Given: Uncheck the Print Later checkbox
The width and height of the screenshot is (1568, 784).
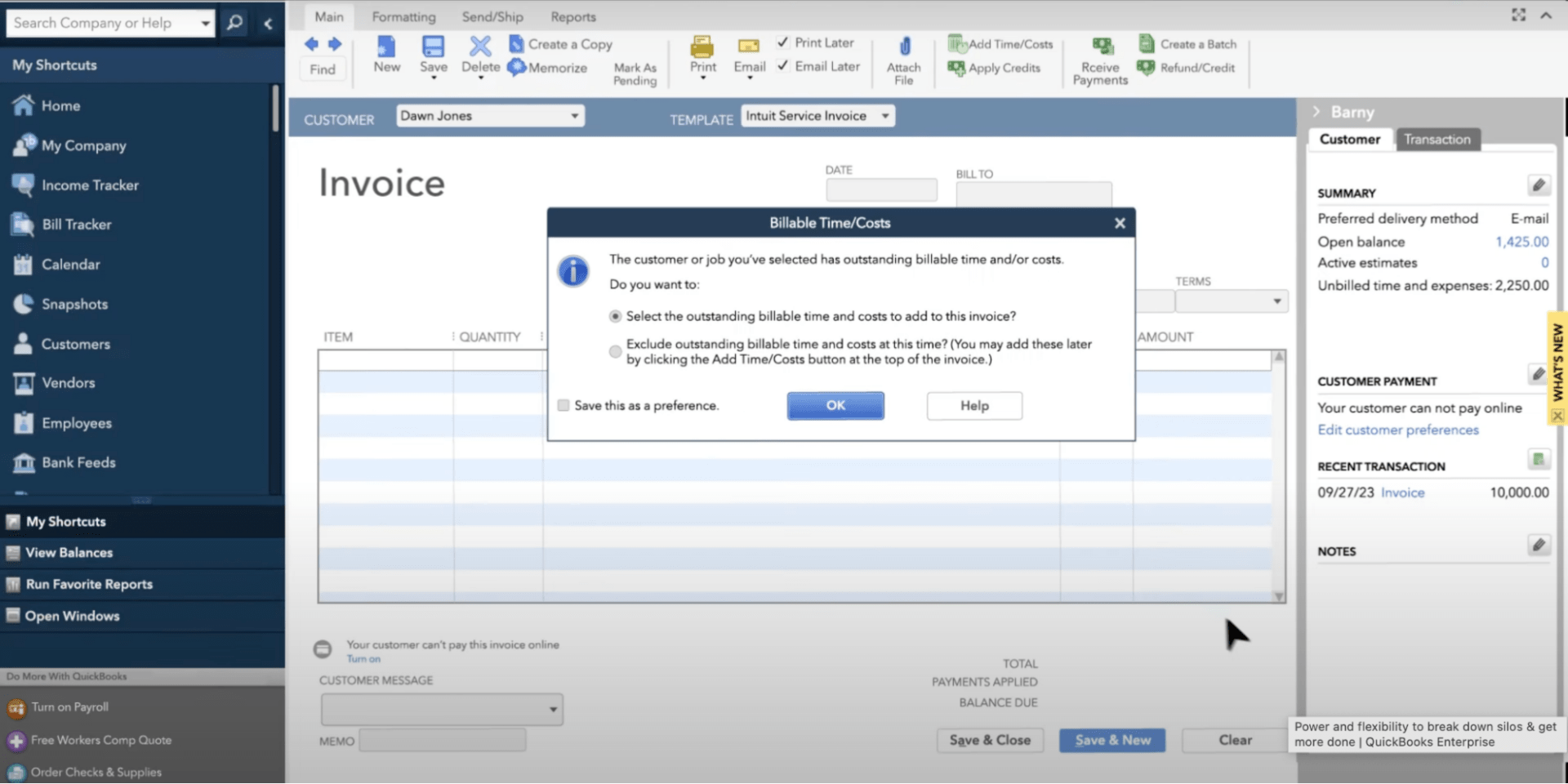Looking at the screenshot, I should tap(784, 42).
